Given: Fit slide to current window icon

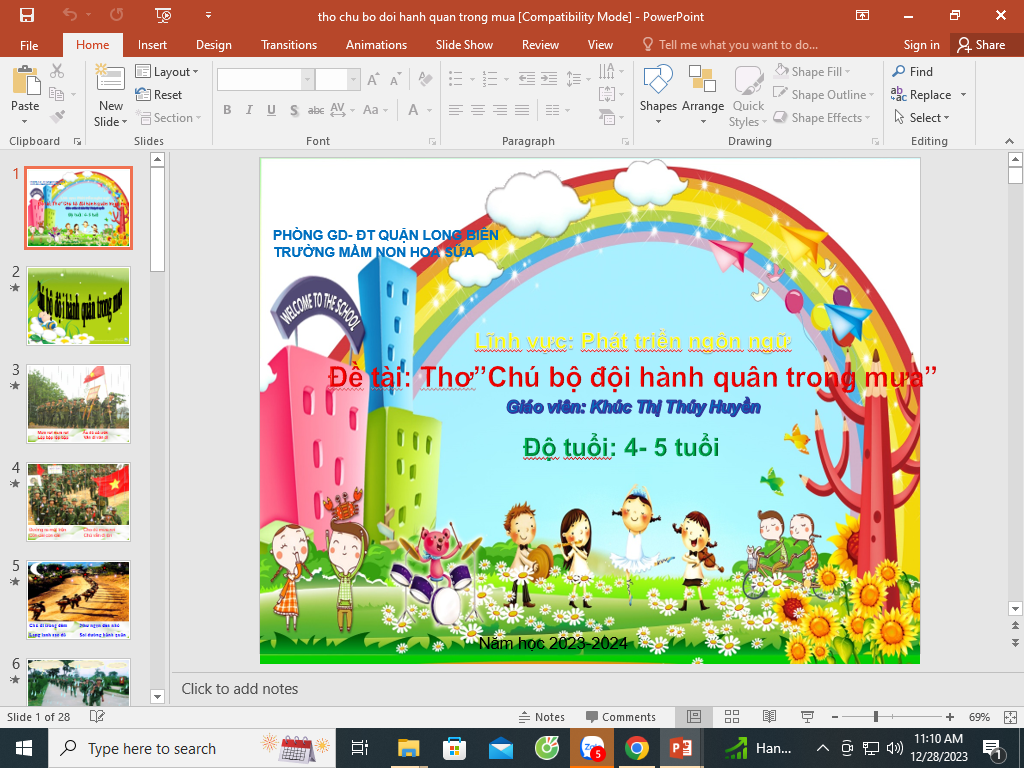Looking at the screenshot, I should [x=1009, y=717].
